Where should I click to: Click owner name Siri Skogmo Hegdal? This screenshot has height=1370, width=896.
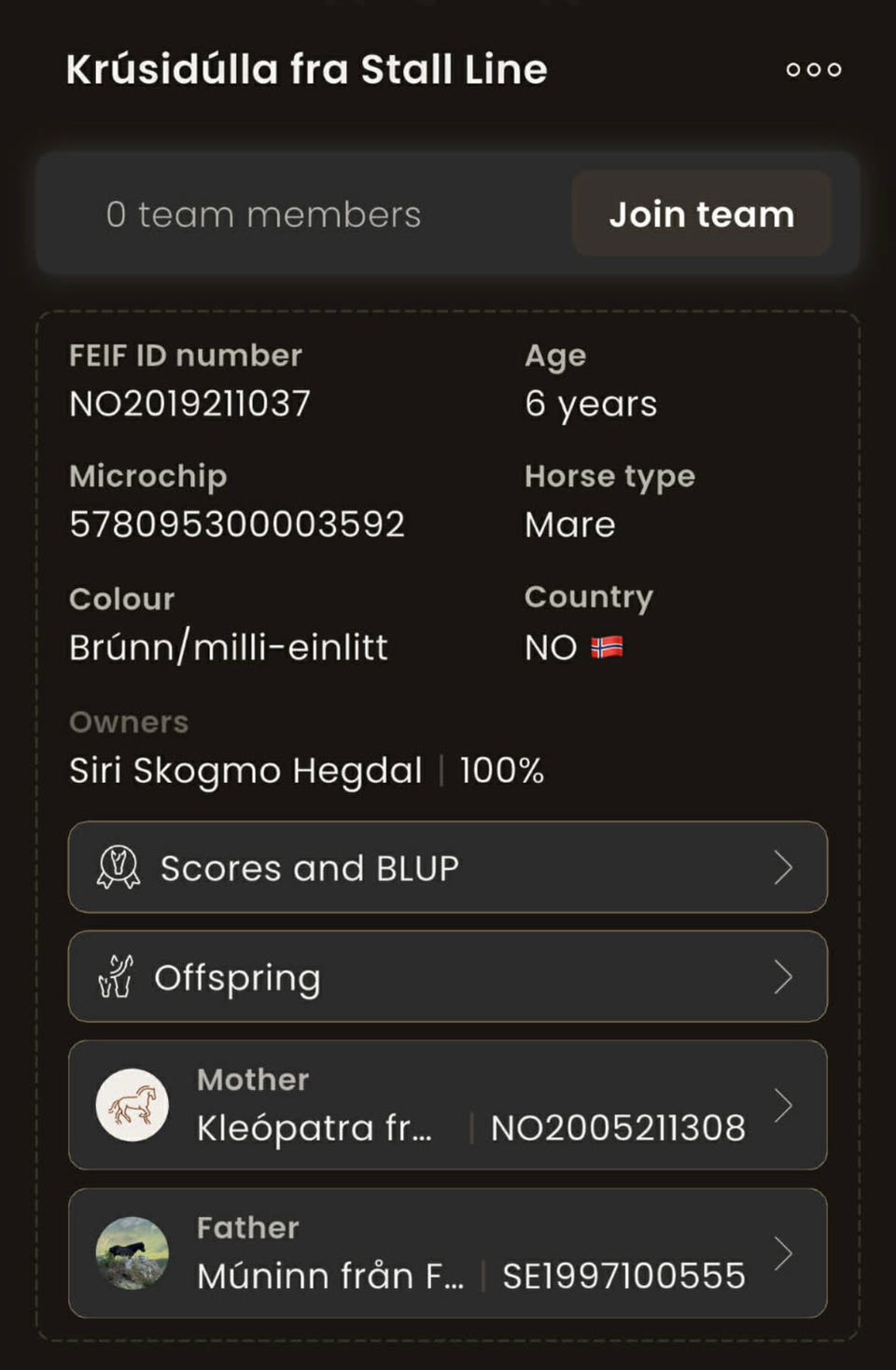pos(245,771)
